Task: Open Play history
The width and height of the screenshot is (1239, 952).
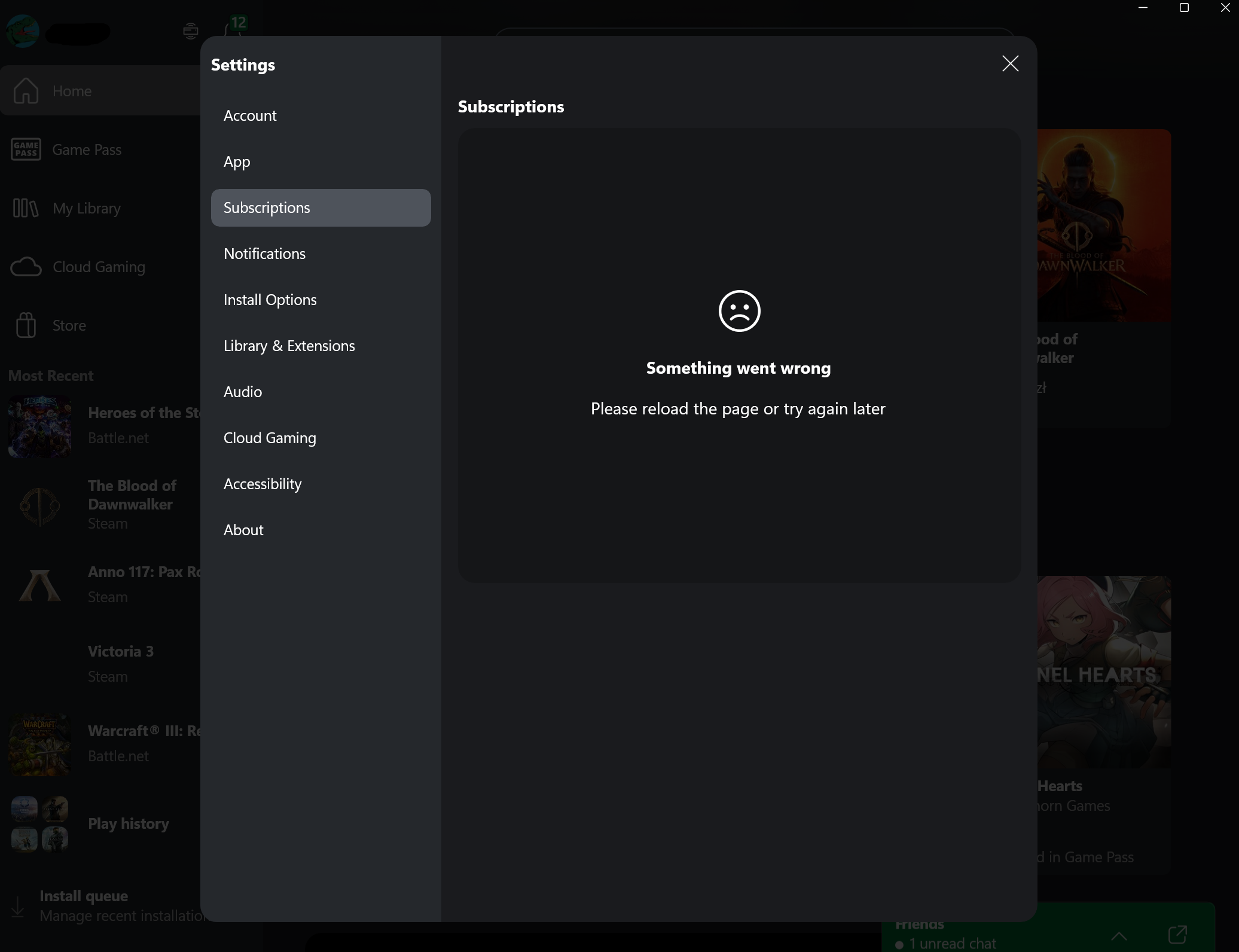Action: (105, 823)
